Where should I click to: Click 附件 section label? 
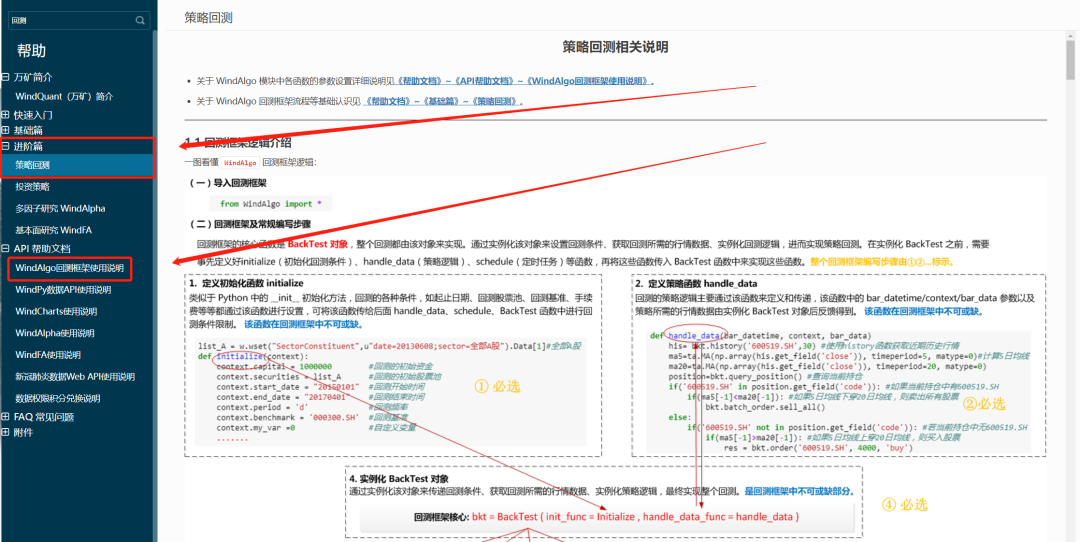click(23, 432)
